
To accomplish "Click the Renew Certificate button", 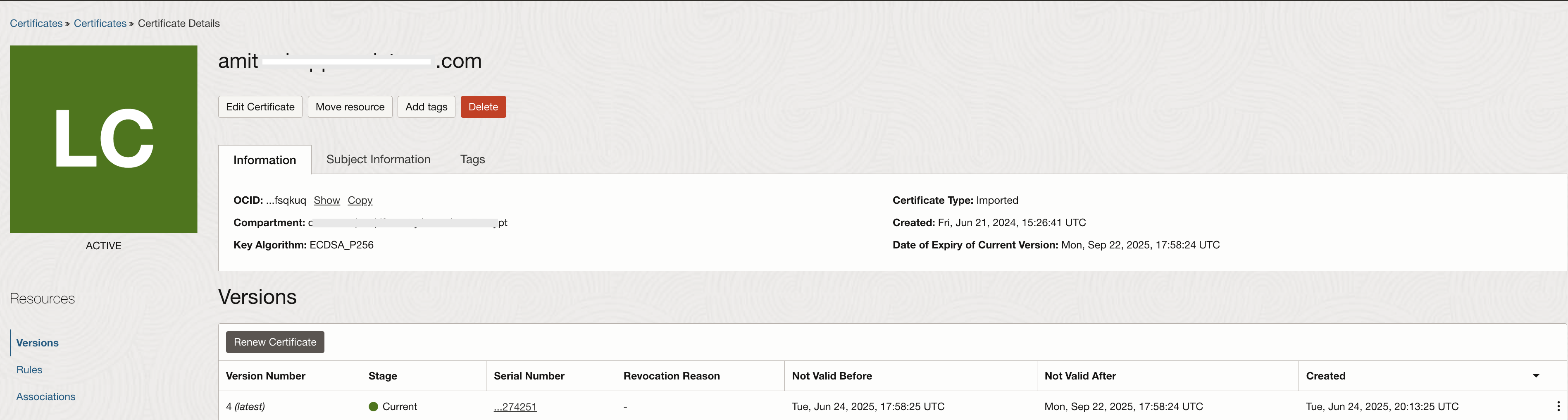I will pyautogui.click(x=274, y=342).
